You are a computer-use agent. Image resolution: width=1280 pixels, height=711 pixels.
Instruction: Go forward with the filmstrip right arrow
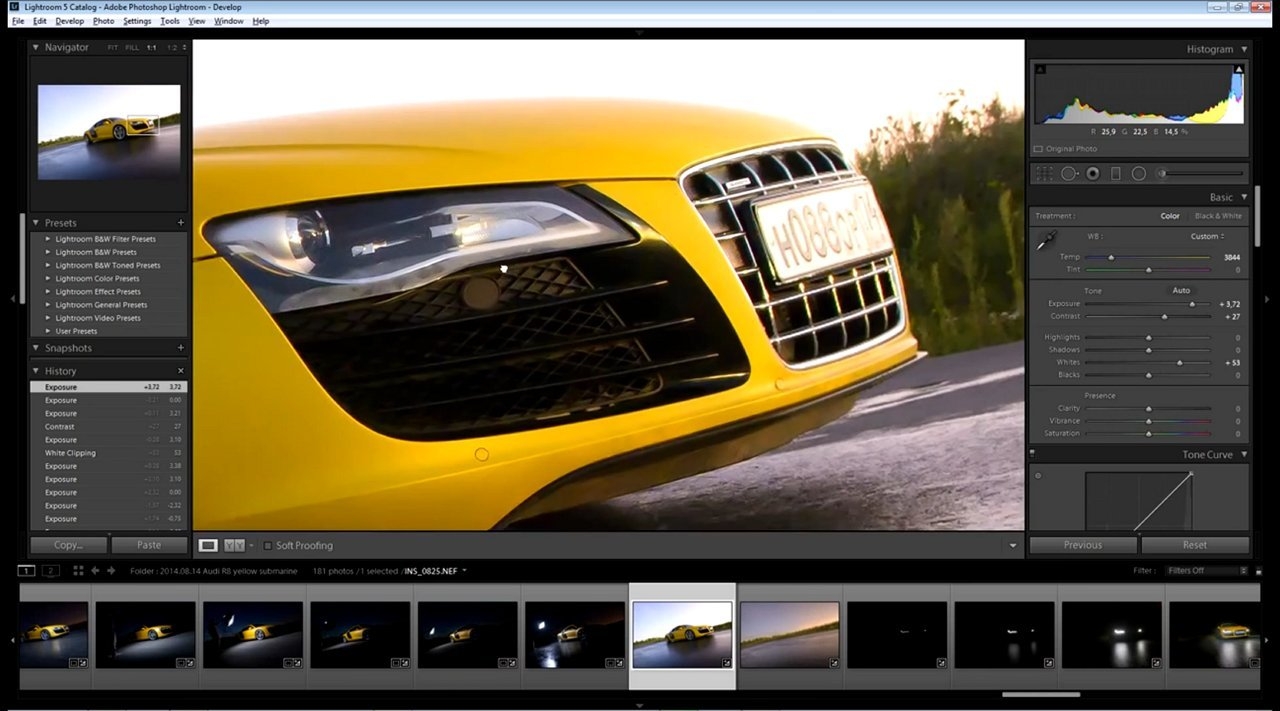point(111,571)
